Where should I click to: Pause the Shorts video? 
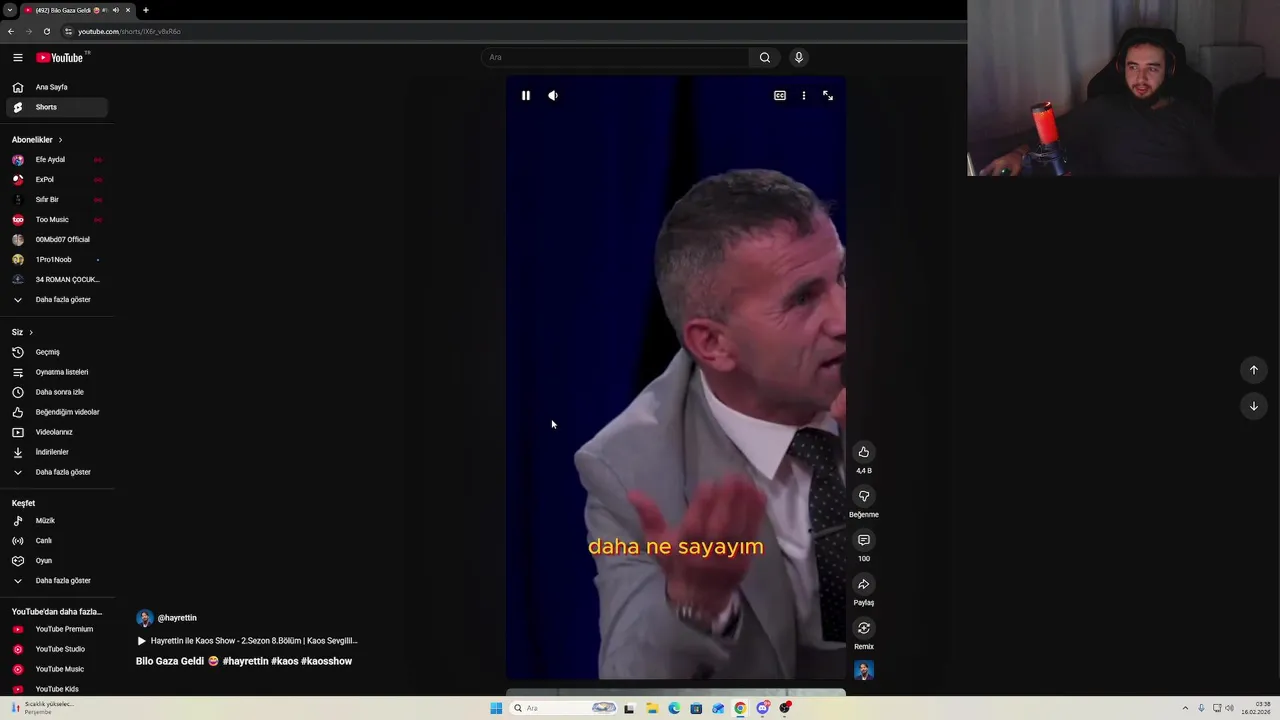[x=526, y=96]
